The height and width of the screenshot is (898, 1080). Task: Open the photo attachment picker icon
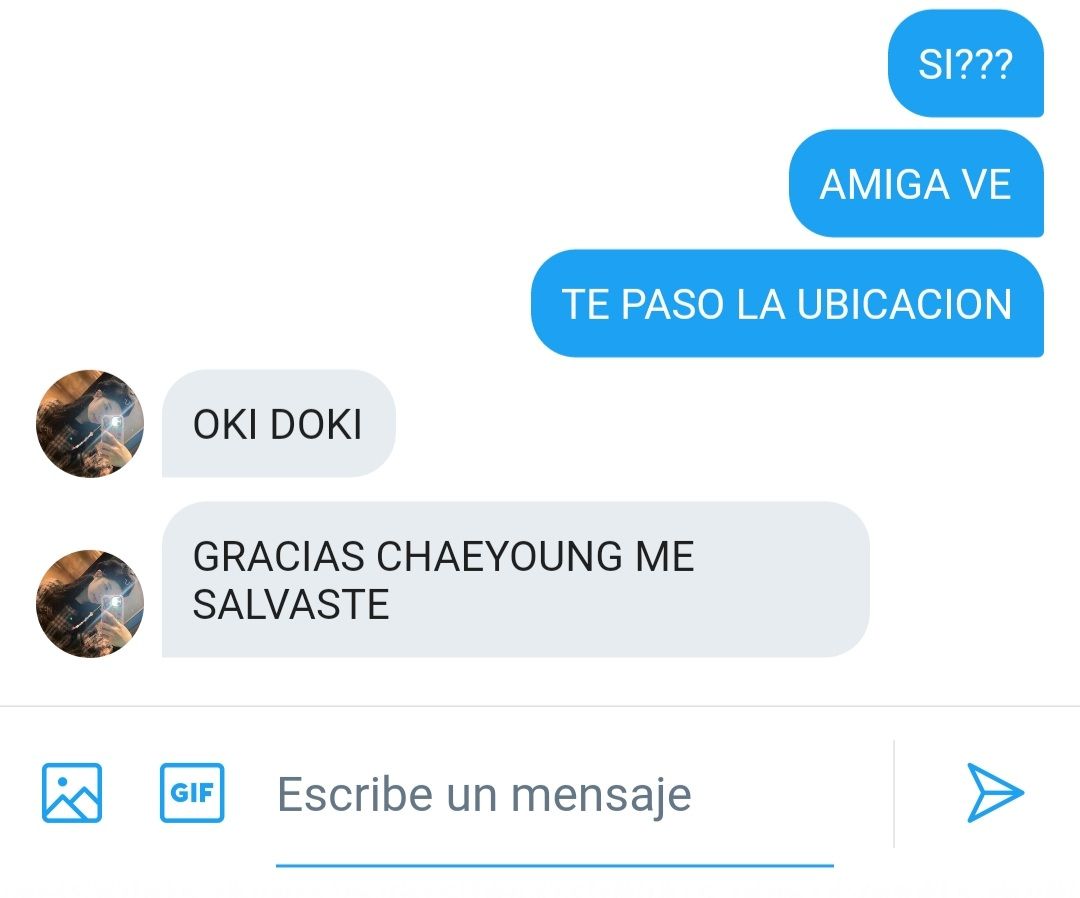pyautogui.click(x=72, y=793)
